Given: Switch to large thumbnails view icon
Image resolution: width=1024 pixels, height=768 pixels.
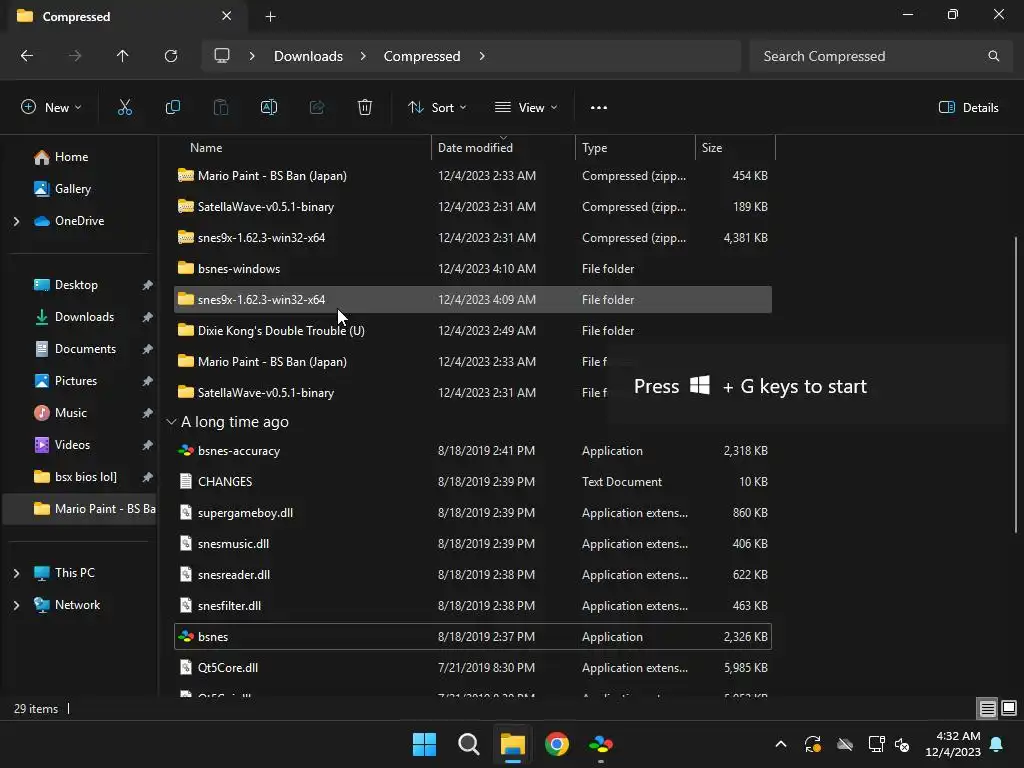Looking at the screenshot, I should [1009, 708].
